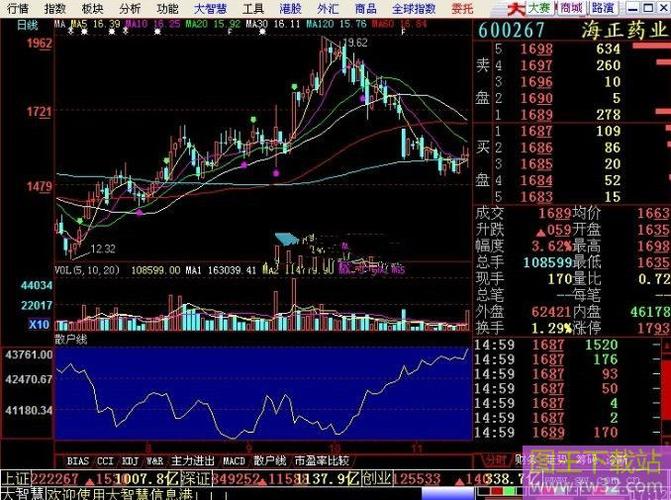Open the 行情 menu
The width and height of the screenshot is (671, 500).
18,8
